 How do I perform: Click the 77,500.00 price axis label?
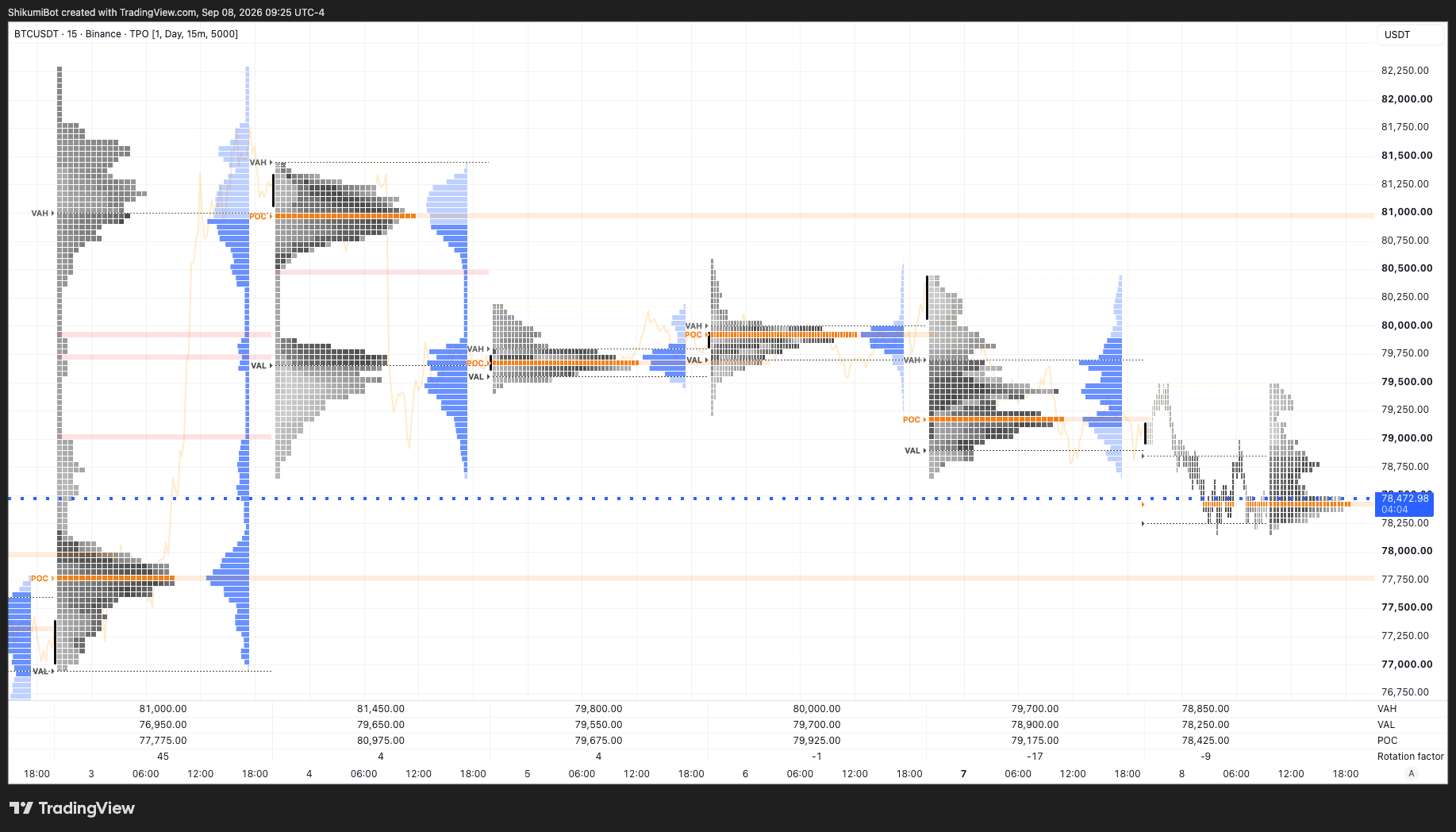pyautogui.click(x=1407, y=607)
